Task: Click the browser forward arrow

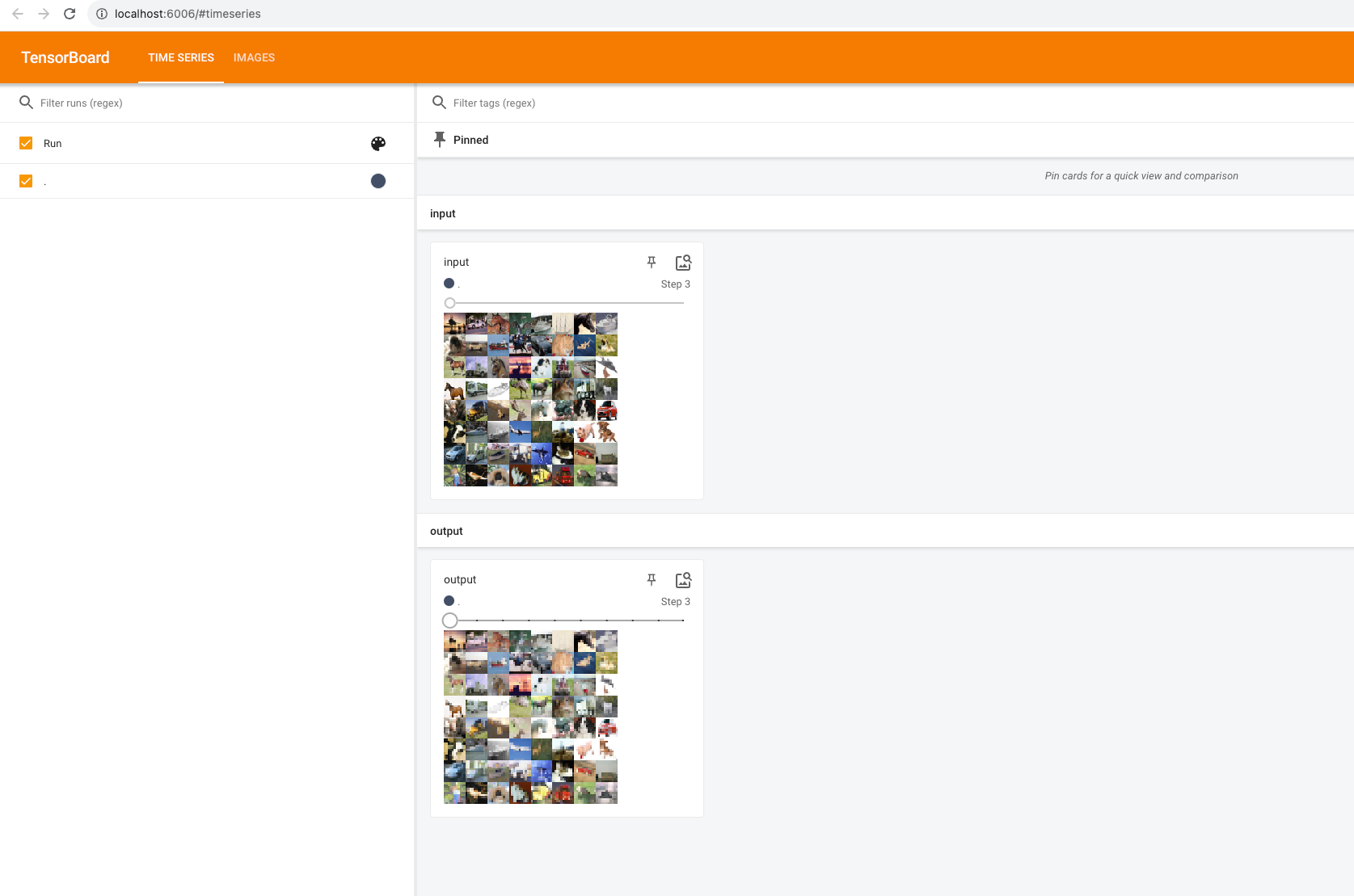Action: click(44, 14)
